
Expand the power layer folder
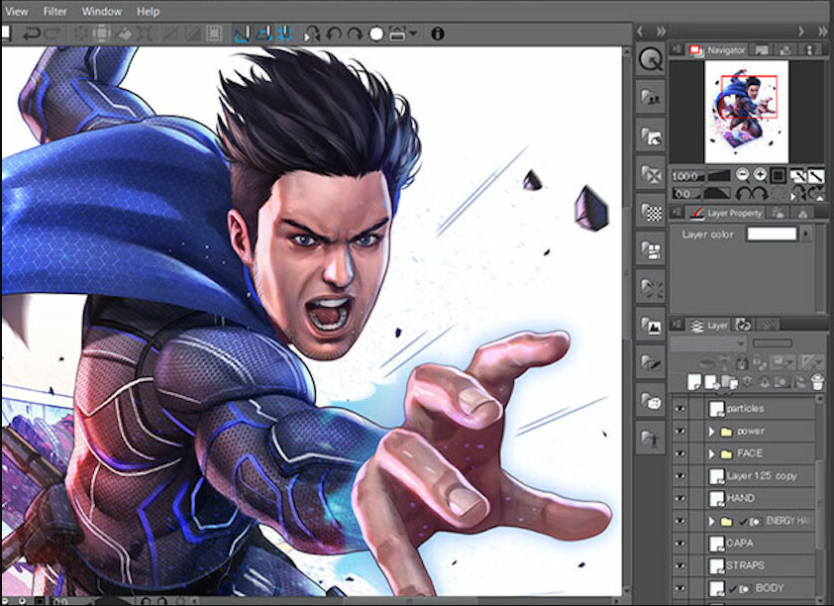click(712, 431)
